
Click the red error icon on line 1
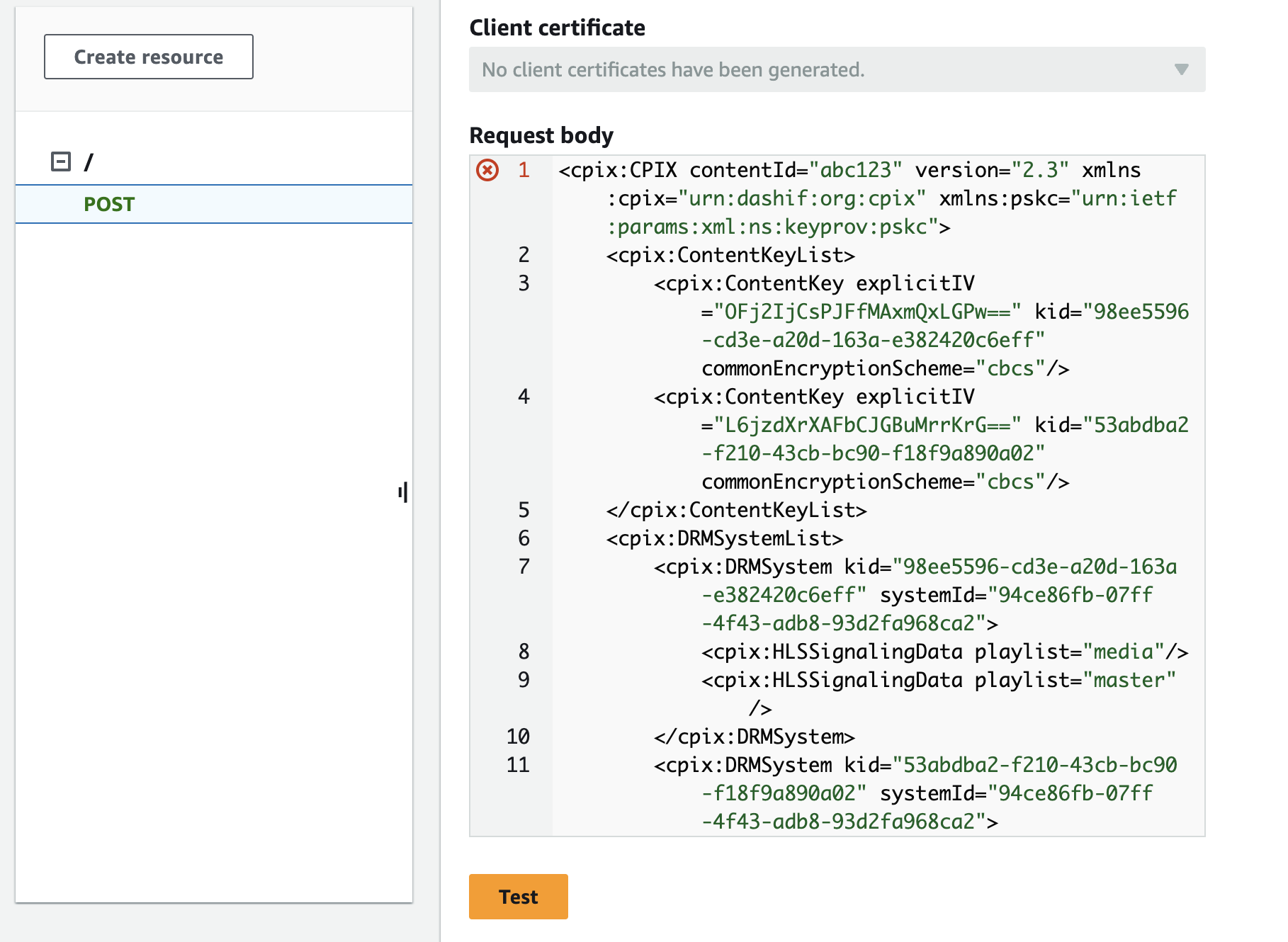pyautogui.click(x=486, y=170)
